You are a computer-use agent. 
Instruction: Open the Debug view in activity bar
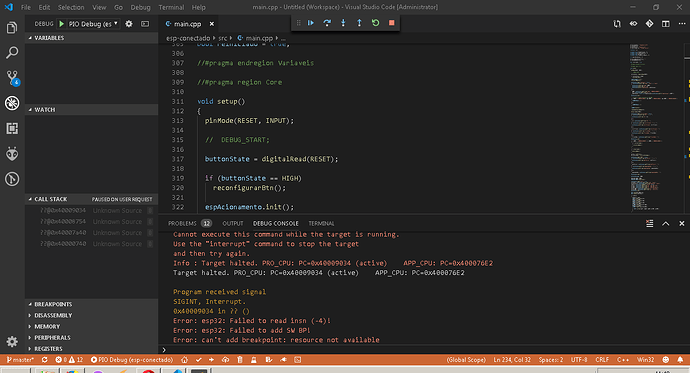12,103
